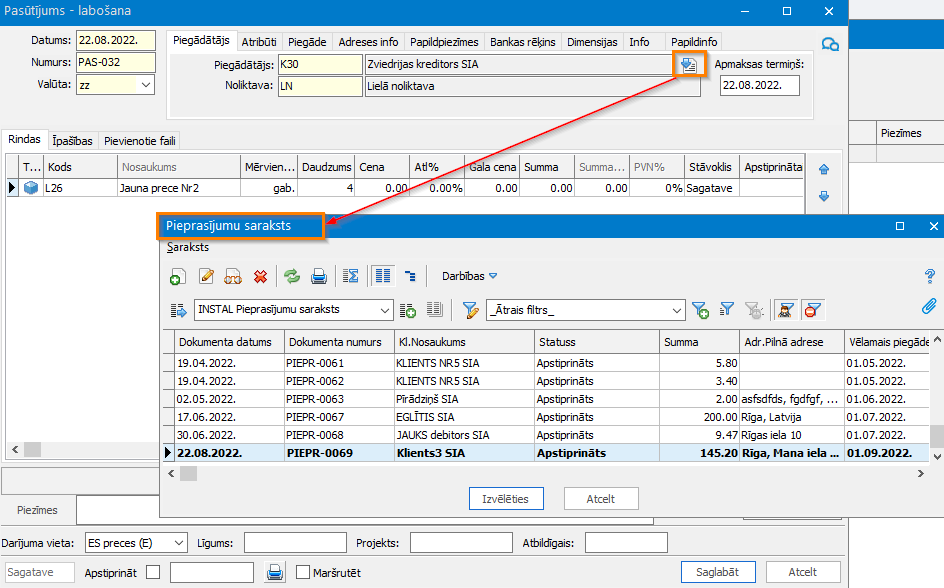Click the Saglabāt button

point(718,572)
